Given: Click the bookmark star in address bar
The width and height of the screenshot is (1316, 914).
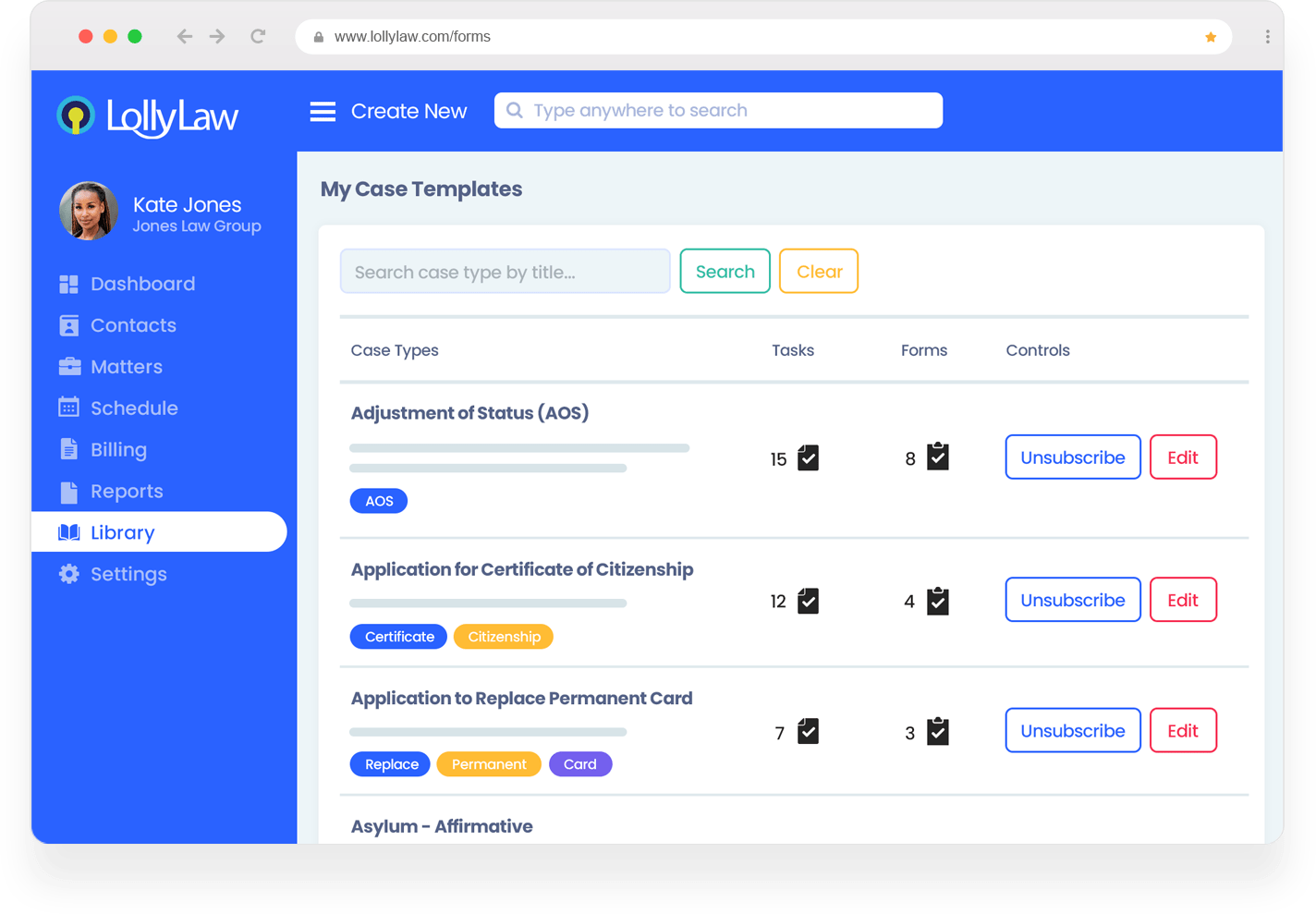Looking at the screenshot, I should 1211,37.
